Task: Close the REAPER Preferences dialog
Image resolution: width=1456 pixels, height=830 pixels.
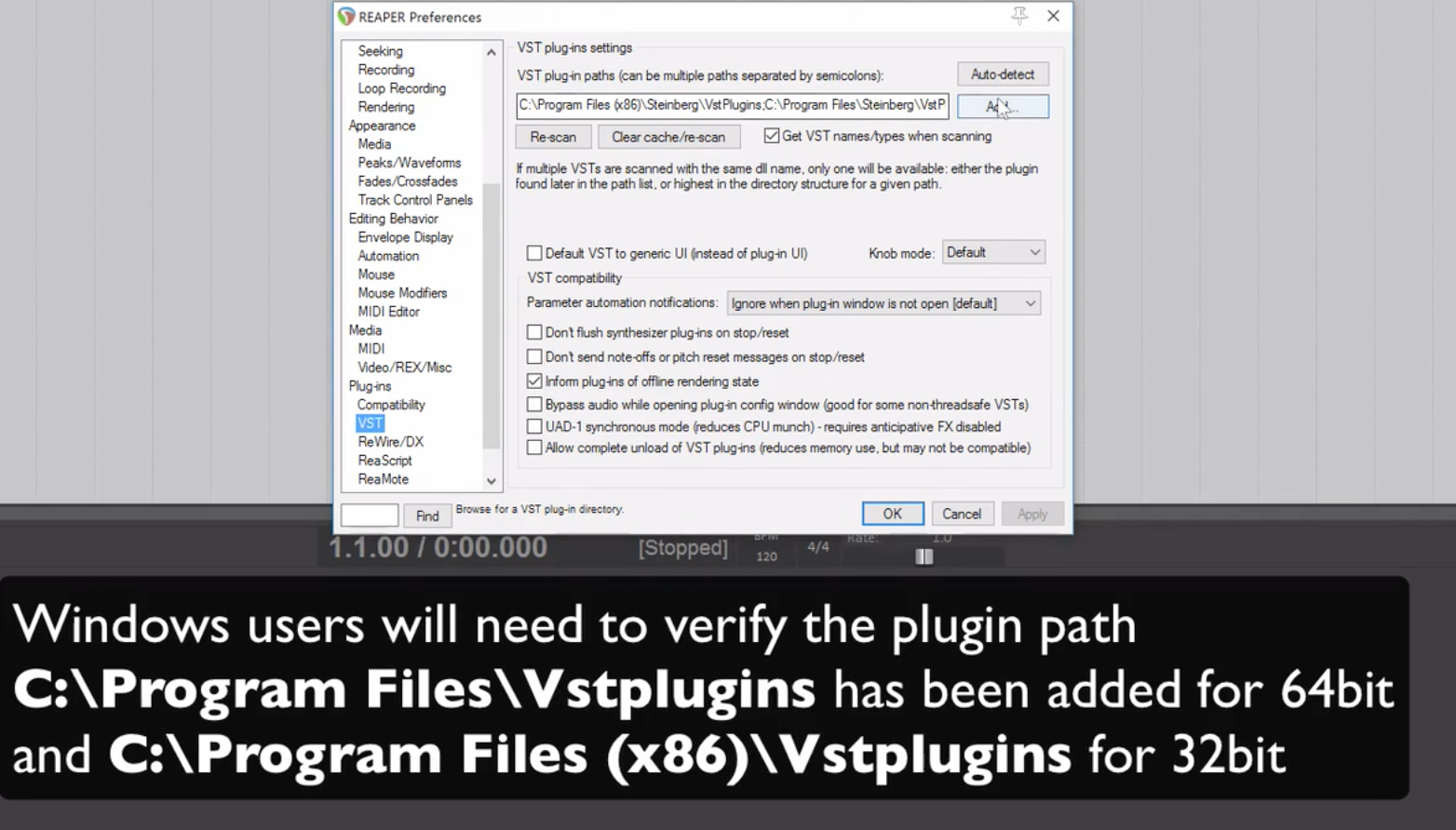Action: pyautogui.click(x=1053, y=16)
